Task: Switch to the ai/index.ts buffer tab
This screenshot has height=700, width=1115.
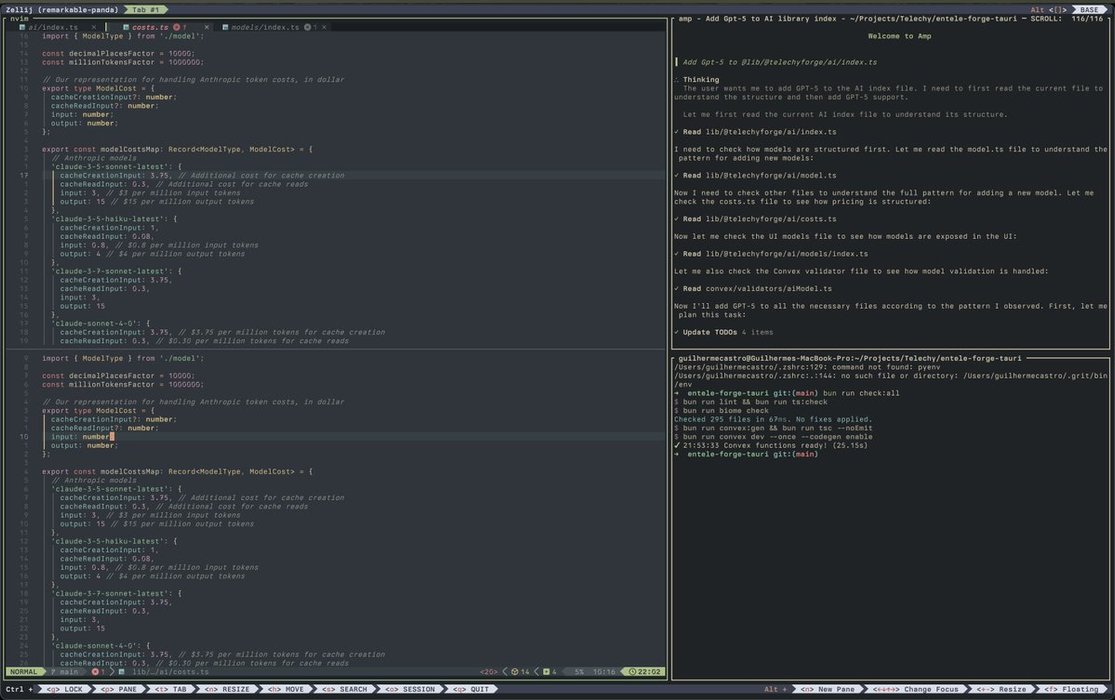Action: click(x=52, y=27)
